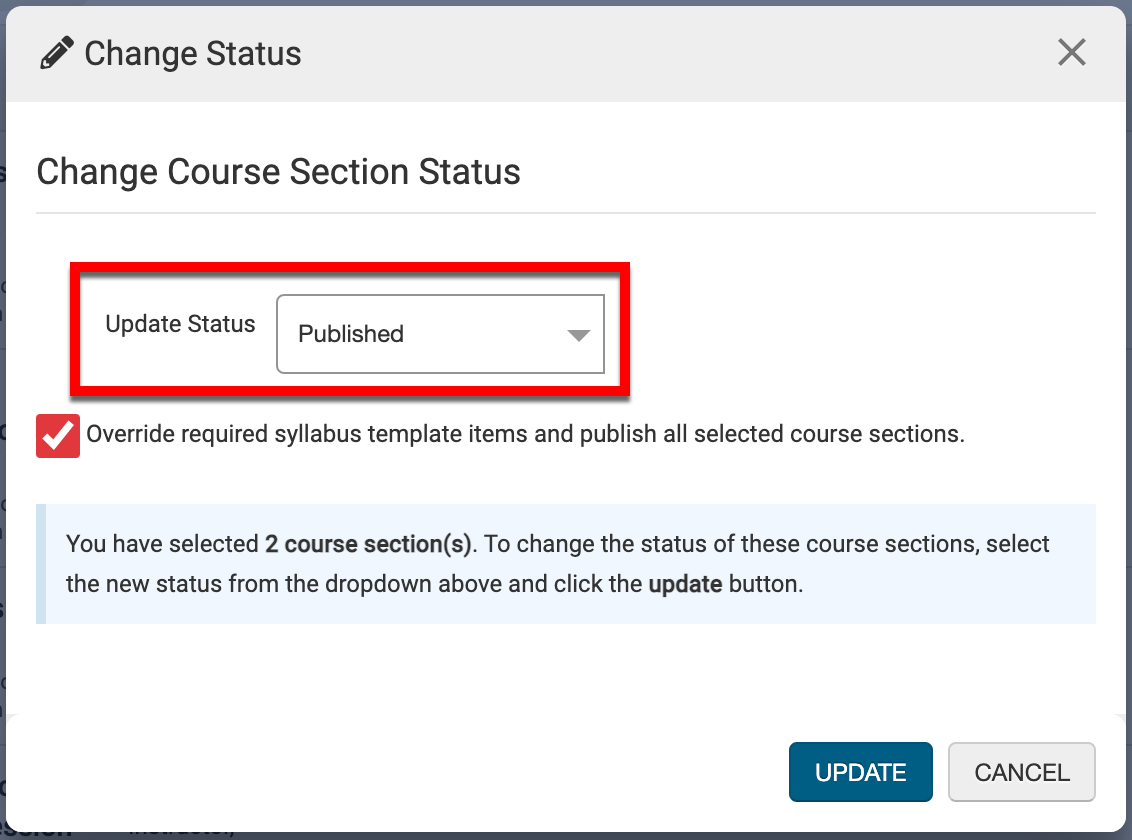
Task: Click the divider line below the heading
Action: pyautogui.click(x=566, y=213)
